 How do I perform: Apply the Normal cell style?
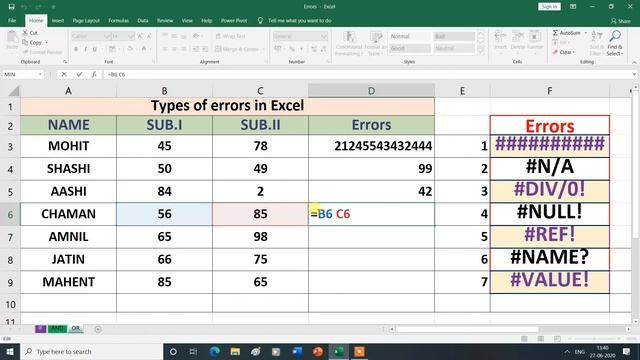pyautogui.click(x=409, y=36)
